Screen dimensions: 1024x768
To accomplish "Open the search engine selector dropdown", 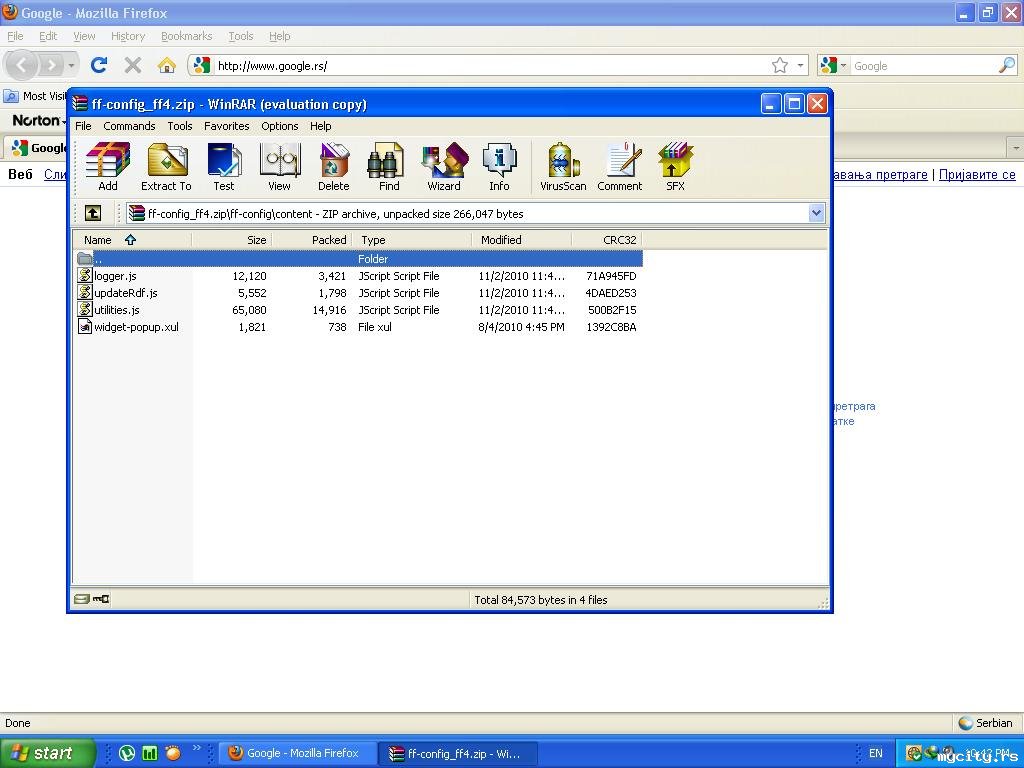I will click(835, 66).
